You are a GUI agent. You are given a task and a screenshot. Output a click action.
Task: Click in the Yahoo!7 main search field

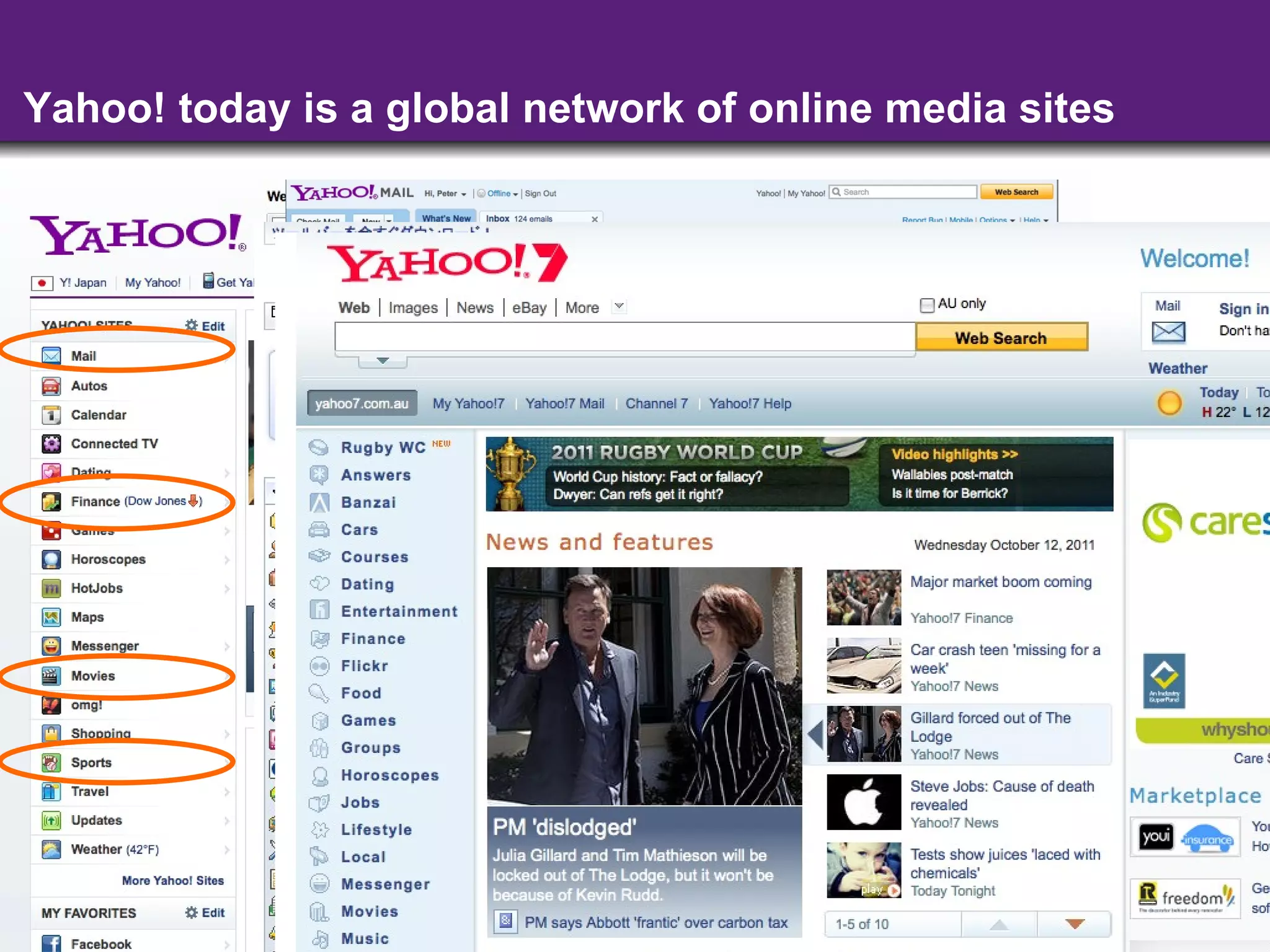(625, 337)
